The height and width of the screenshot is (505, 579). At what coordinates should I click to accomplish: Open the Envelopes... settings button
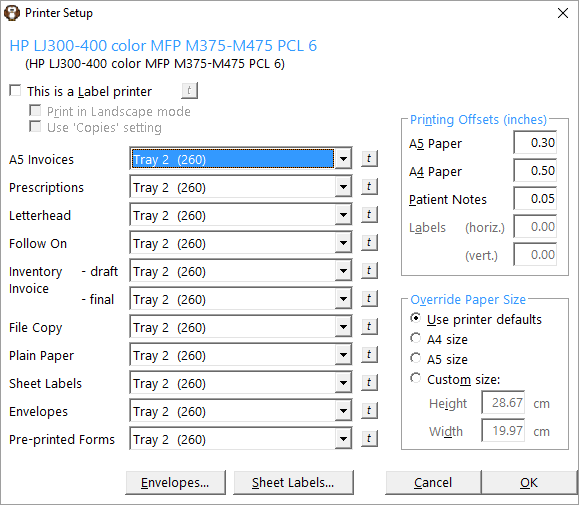[x=175, y=482]
